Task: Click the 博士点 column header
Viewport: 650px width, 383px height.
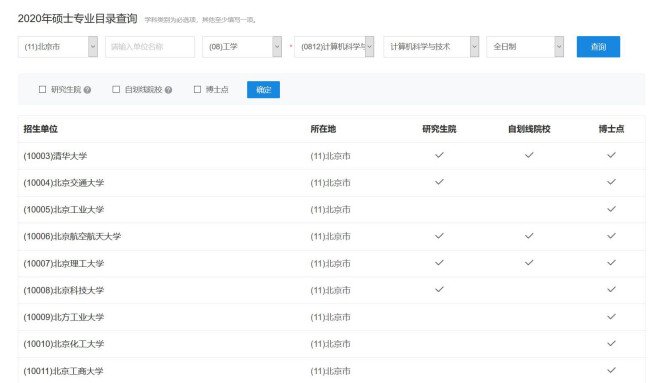Action: [x=611, y=129]
